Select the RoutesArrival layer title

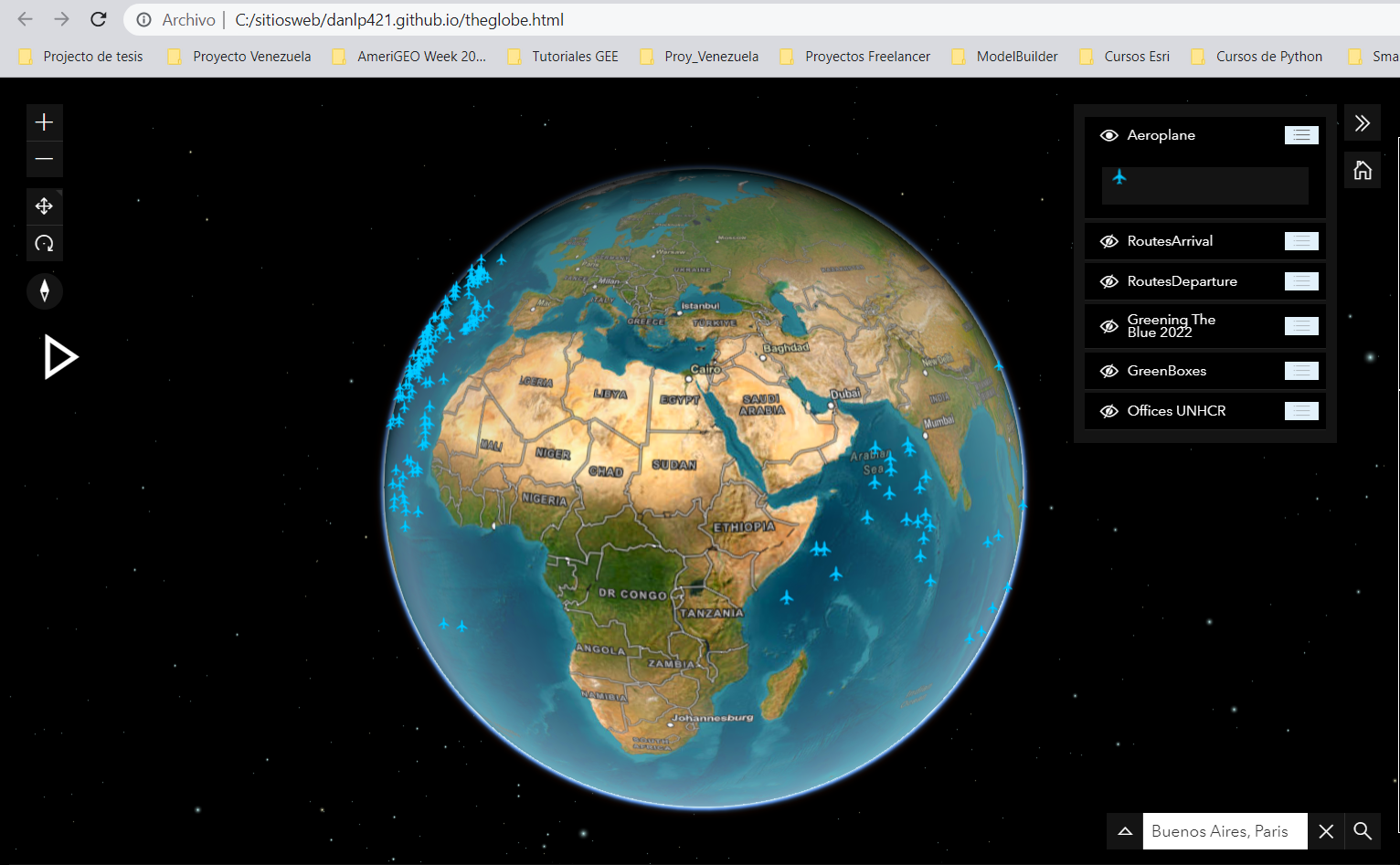pyautogui.click(x=1170, y=241)
